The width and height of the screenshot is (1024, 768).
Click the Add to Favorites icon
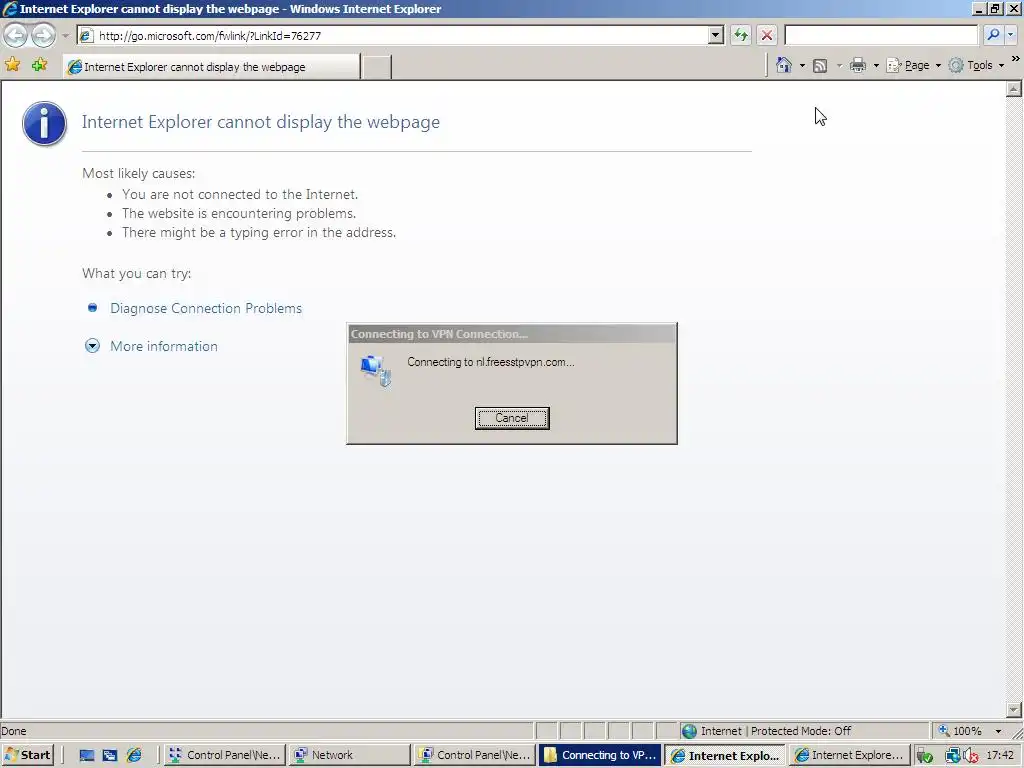40,65
